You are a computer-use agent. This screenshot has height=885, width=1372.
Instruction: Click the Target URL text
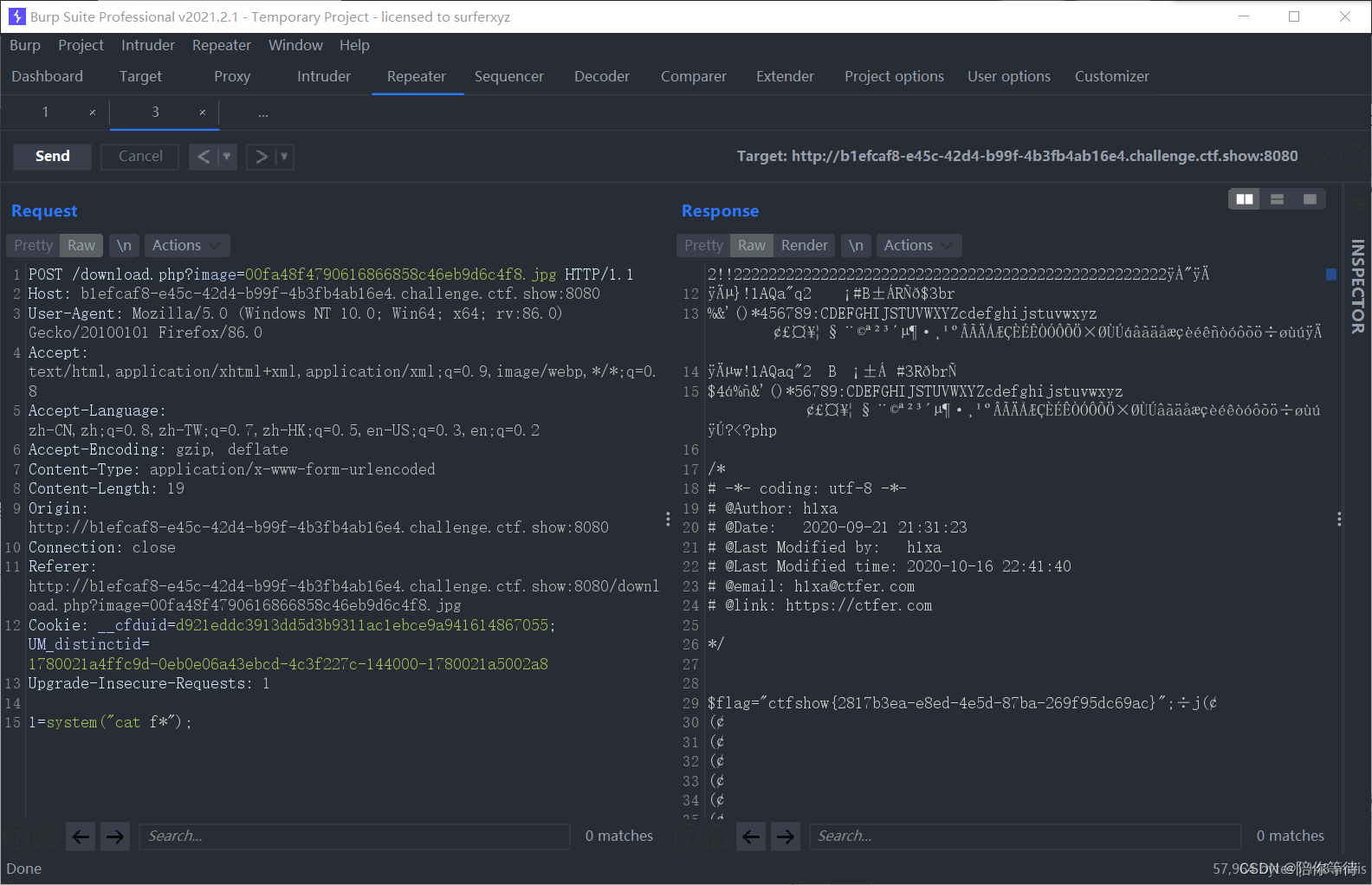pos(1017,156)
